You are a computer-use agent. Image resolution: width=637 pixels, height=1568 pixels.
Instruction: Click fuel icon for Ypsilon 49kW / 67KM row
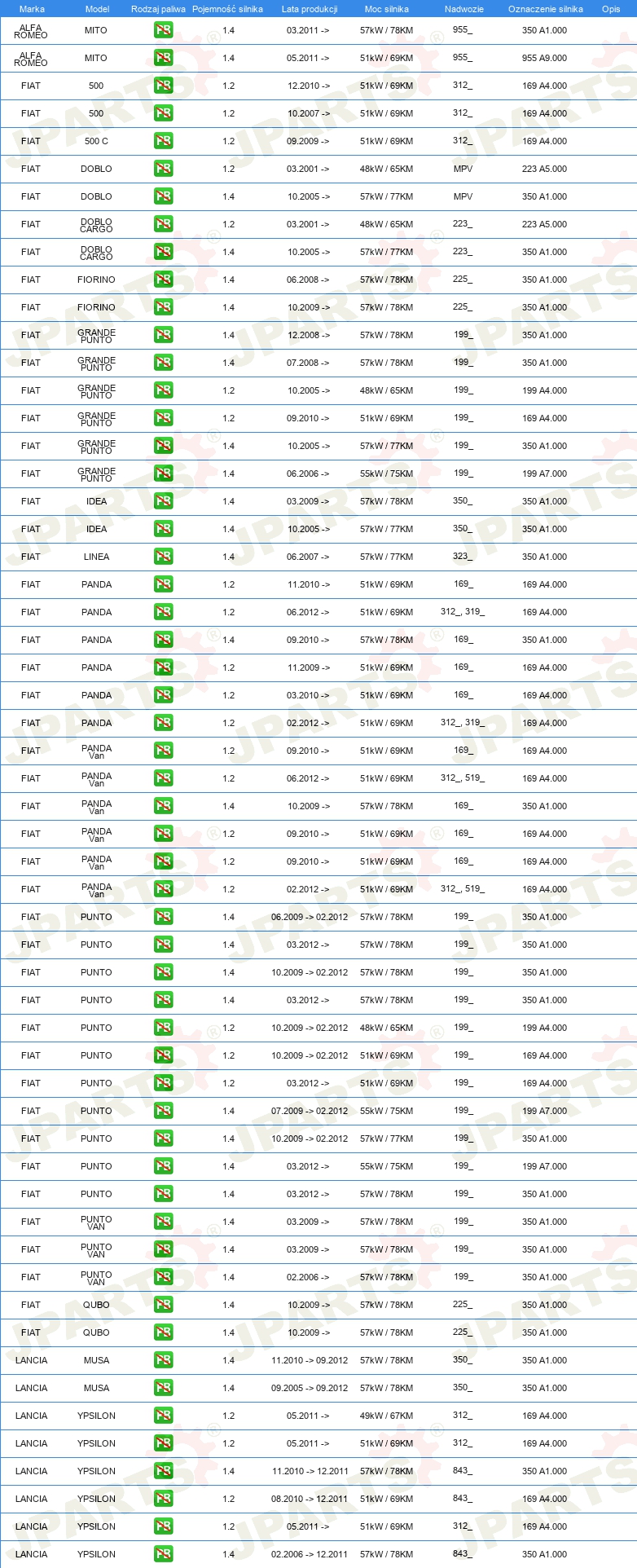[x=163, y=1416]
